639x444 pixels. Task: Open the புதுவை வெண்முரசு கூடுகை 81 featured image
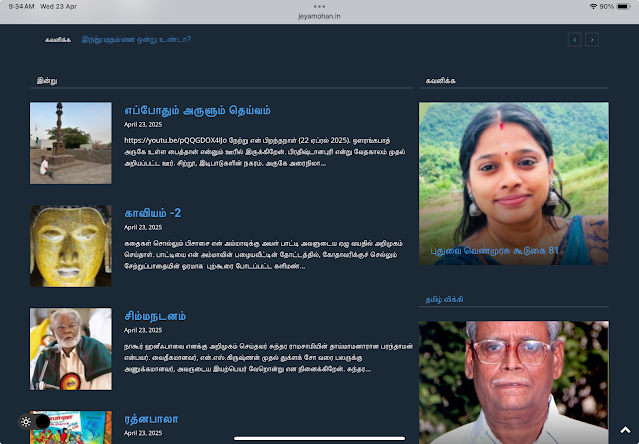click(x=513, y=183)
